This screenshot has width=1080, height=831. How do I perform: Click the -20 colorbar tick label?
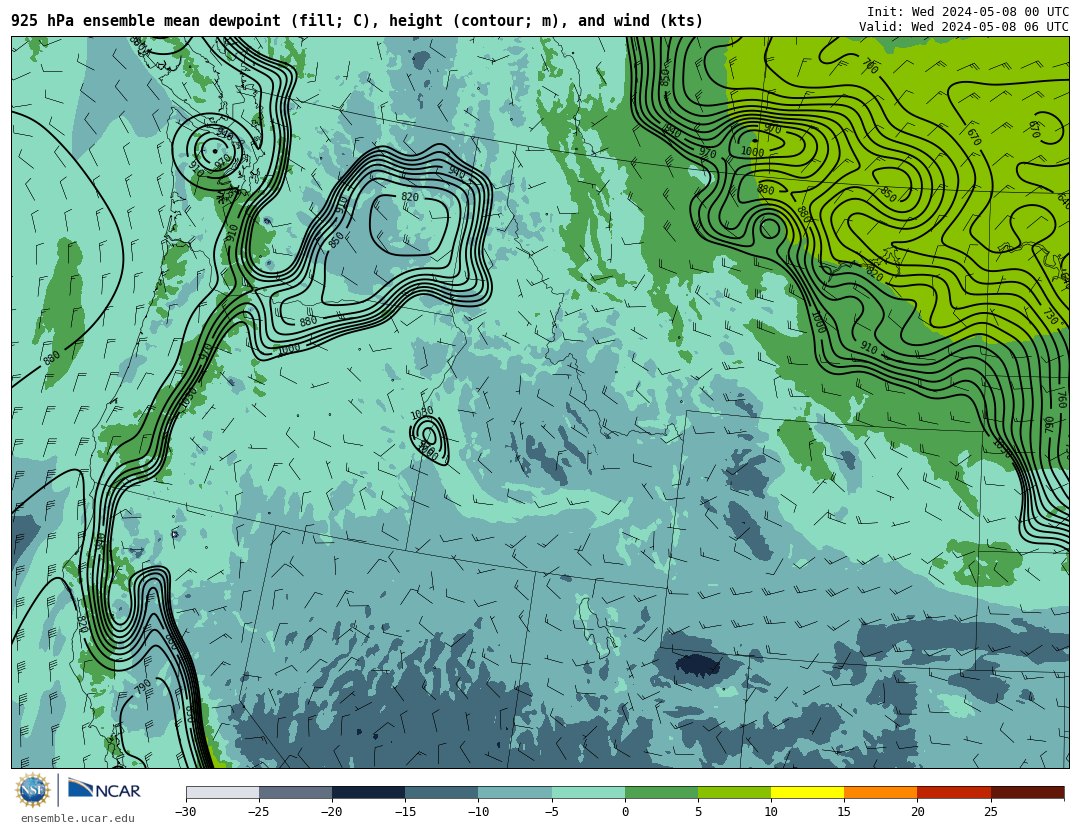coord(331,812)
